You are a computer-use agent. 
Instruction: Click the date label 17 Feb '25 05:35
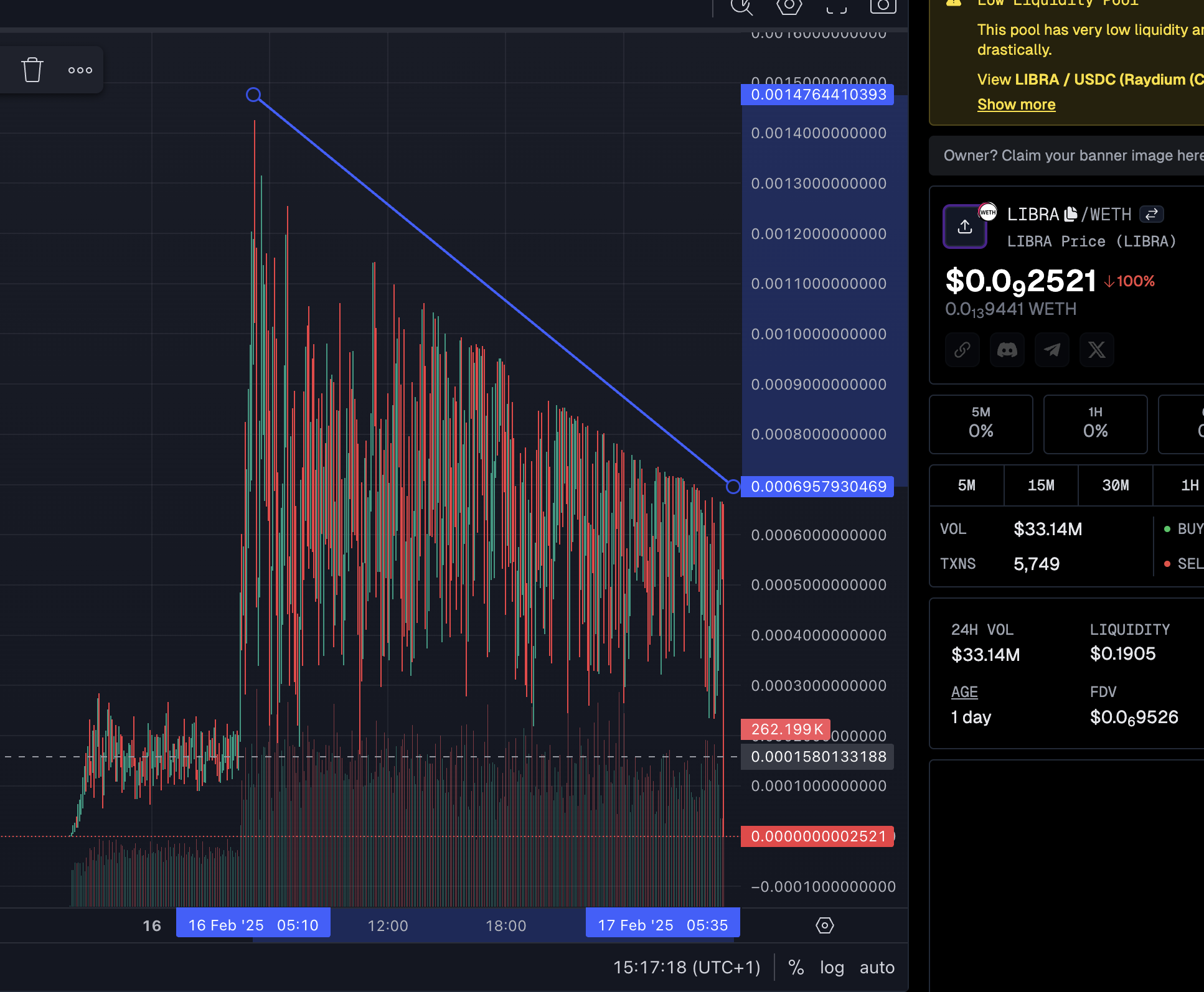663,925
